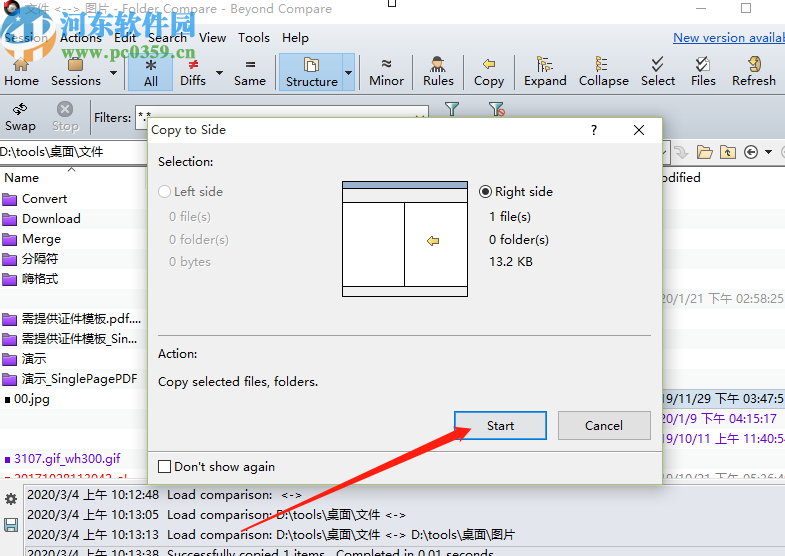Close the Copy to Side dialog
Viewport: 785px width, 556px height.
coord(639,130)
